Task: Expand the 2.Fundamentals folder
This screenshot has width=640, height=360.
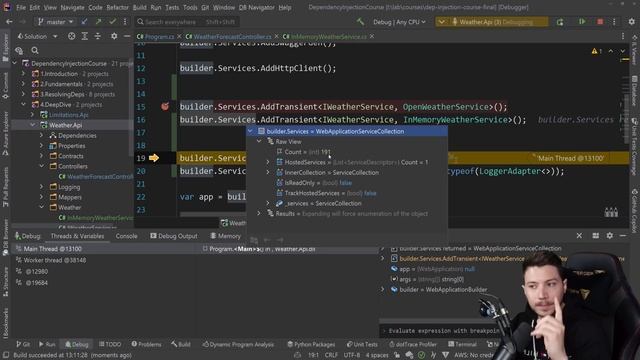Action: [x=23, y=84]
